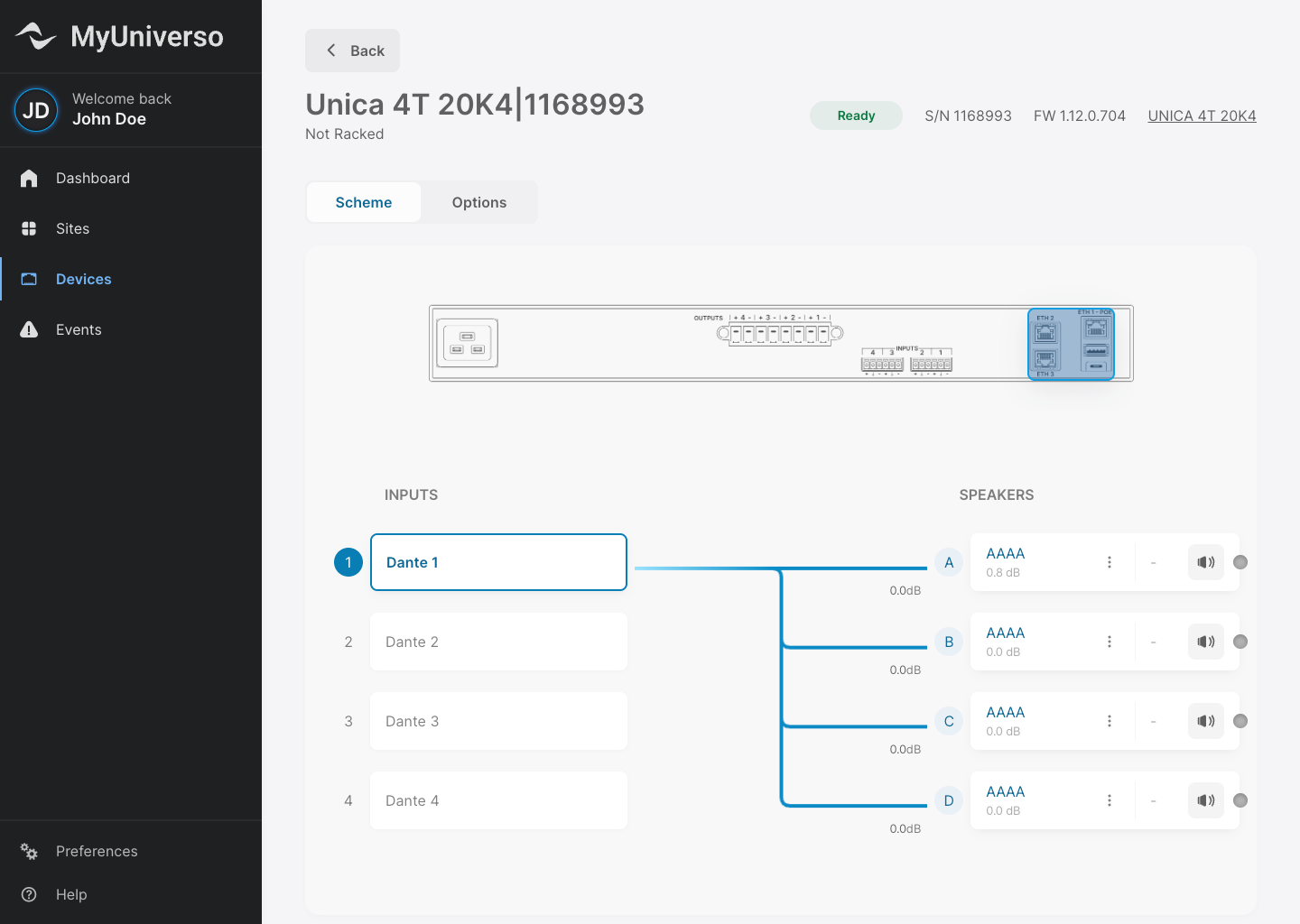1300x924 pixels.
Task: Click the Preferences gears icon
Action: 29,851
